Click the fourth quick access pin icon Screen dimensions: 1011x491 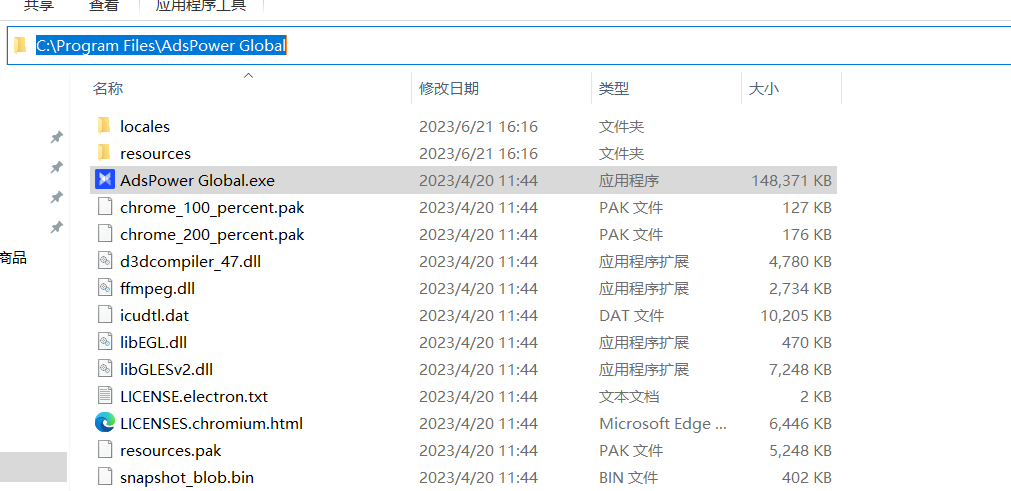point(57,227)
